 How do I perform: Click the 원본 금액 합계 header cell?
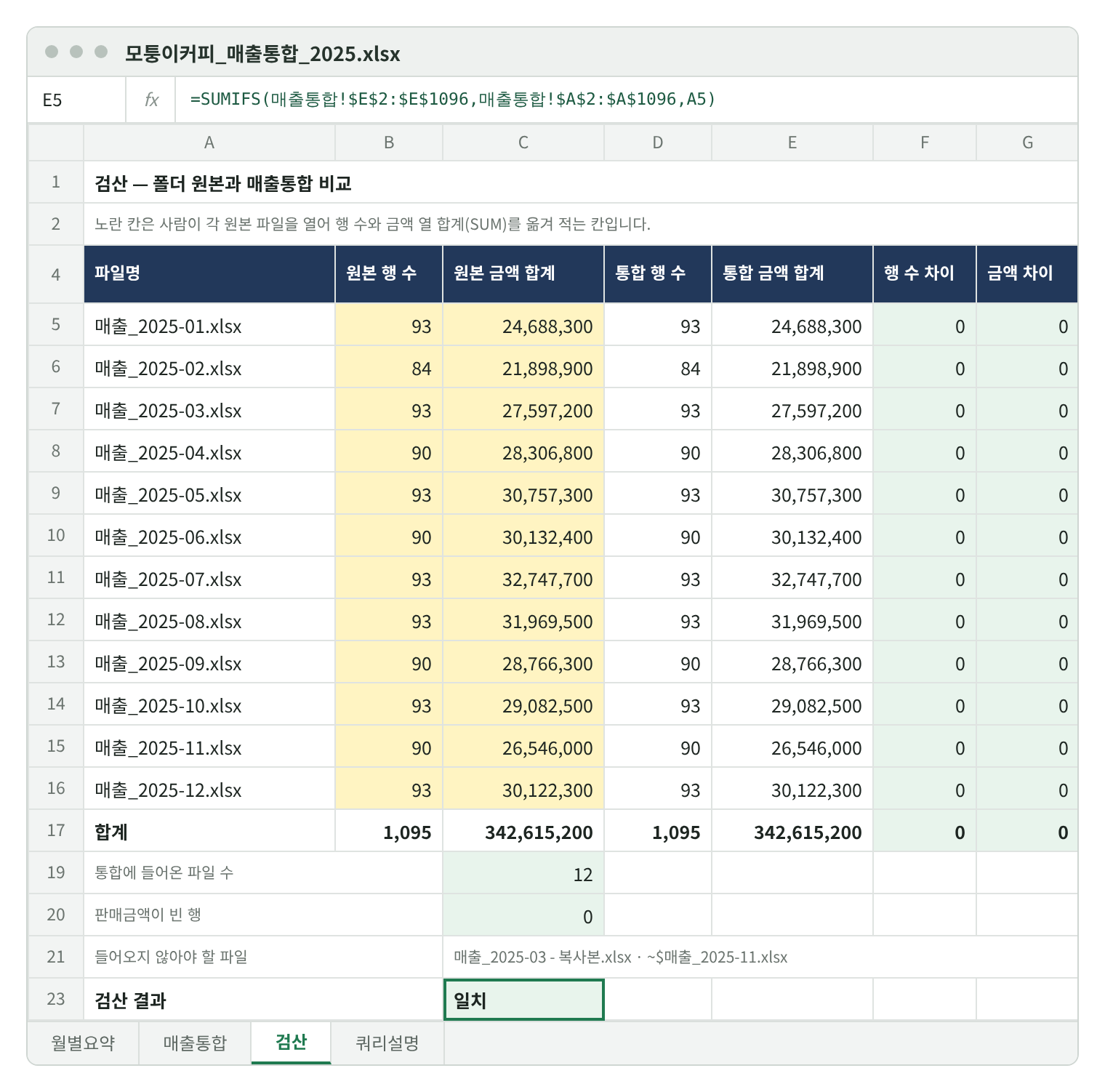coord(523,274)
